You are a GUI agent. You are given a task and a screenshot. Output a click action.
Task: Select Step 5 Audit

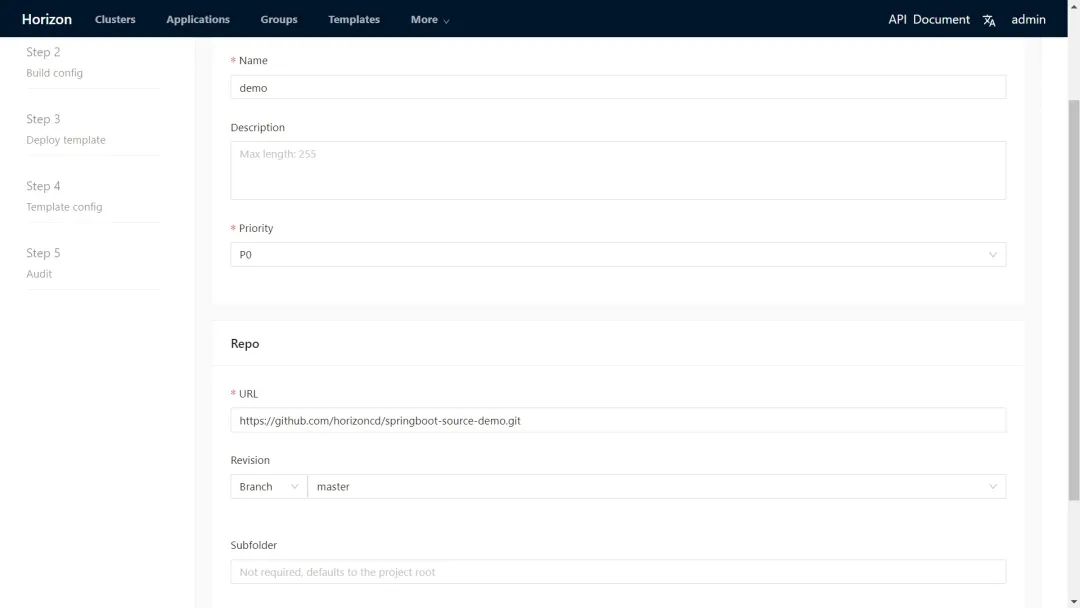pos(43,263)
